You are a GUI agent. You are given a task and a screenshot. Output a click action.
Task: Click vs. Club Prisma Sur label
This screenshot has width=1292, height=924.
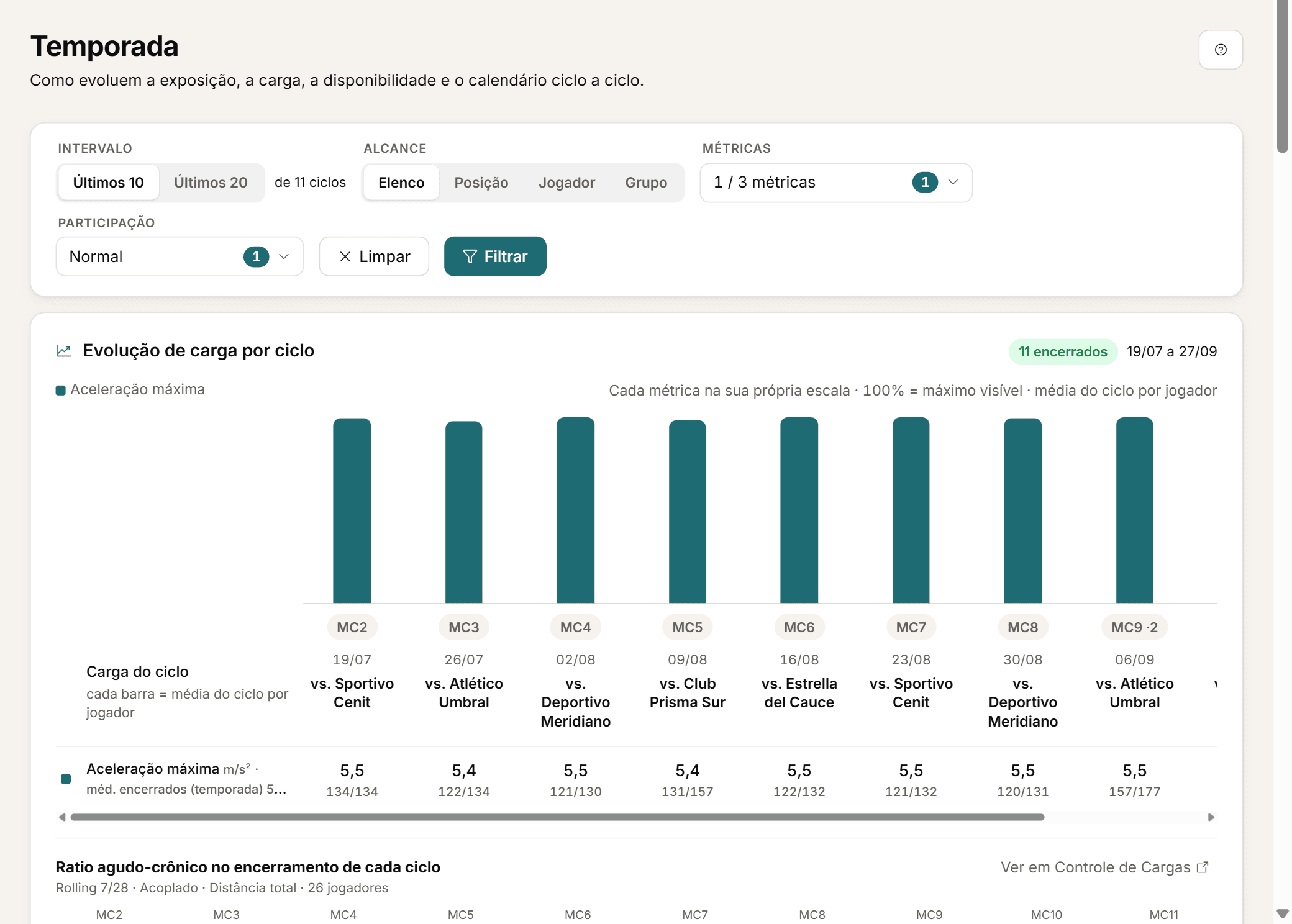coord(688,693)
